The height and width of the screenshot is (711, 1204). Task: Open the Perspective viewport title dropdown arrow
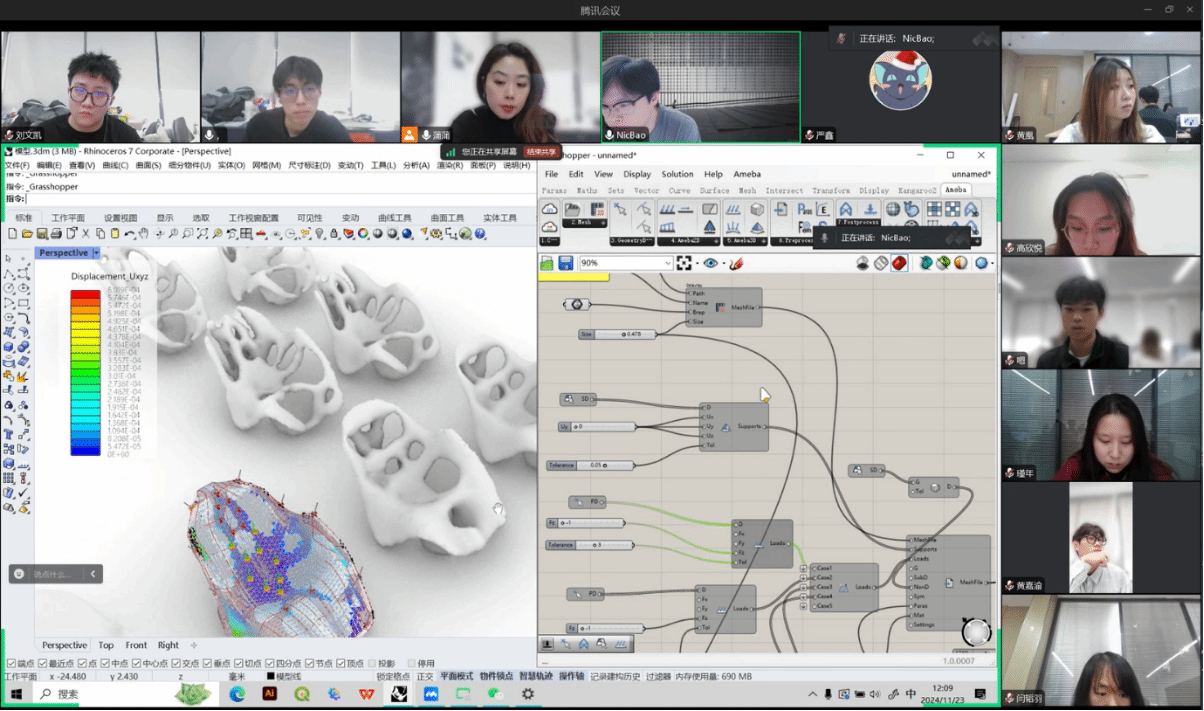coord(97,253)
